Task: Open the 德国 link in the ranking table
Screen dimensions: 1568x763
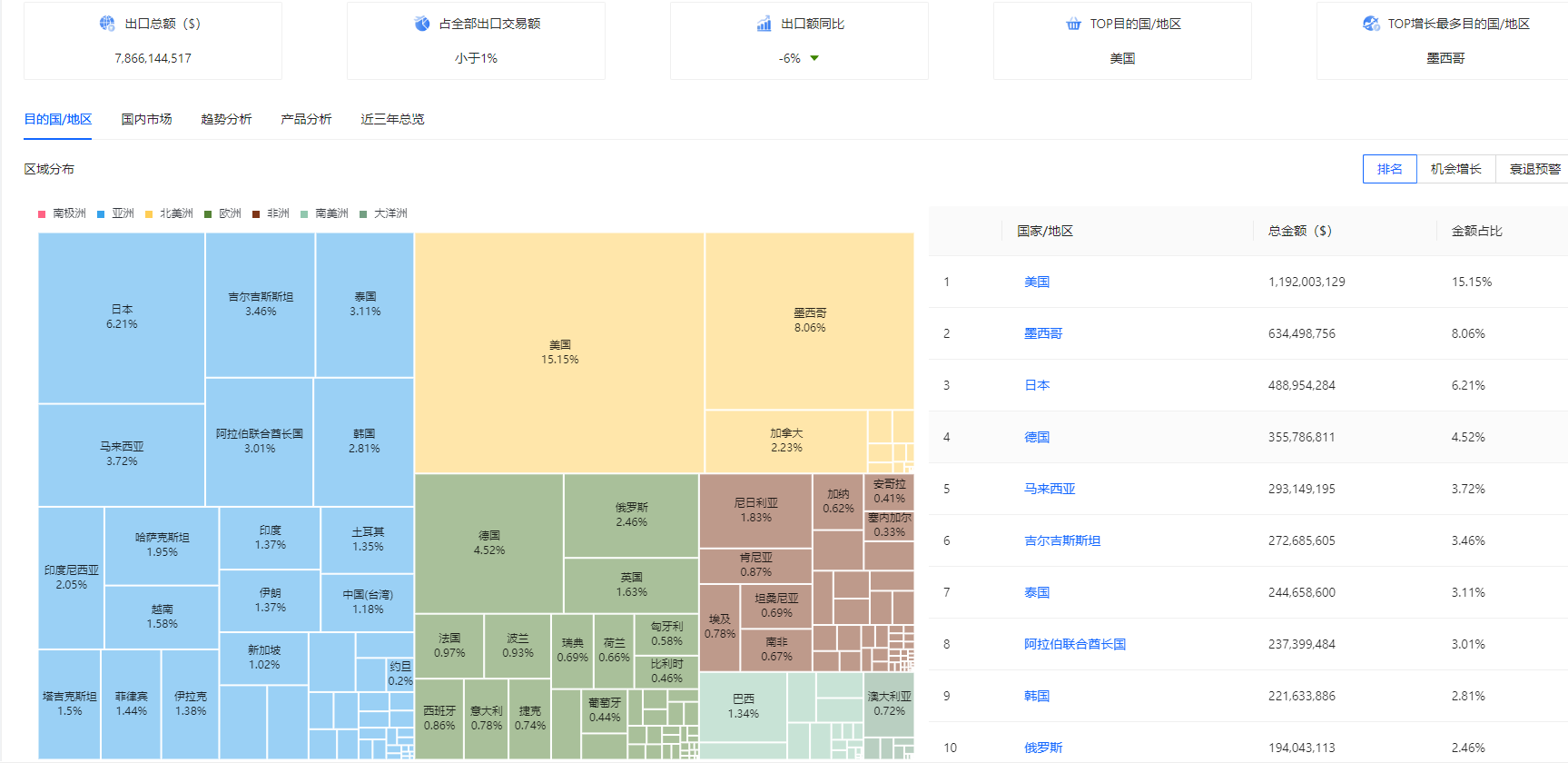Action: 1037,437
